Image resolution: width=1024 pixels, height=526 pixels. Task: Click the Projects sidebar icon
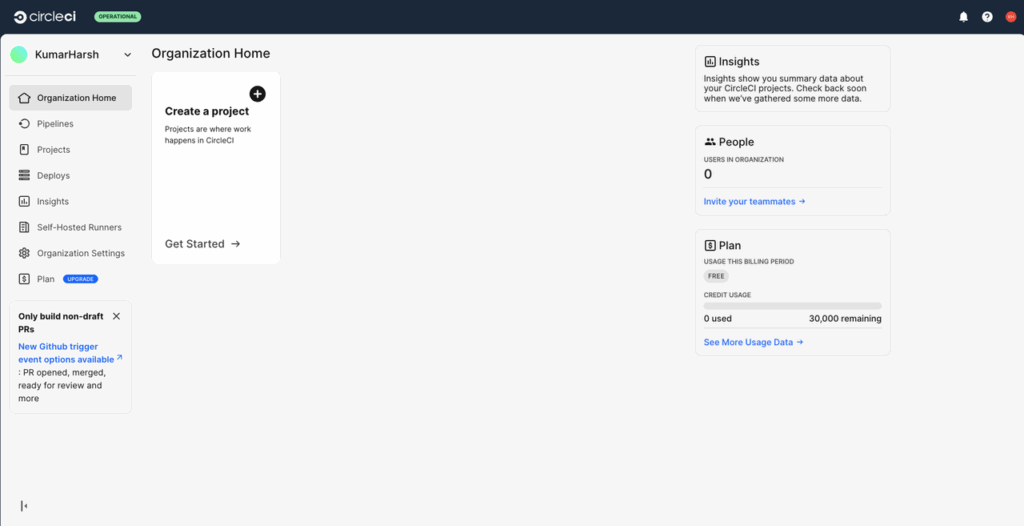click(x=24, y=150)
